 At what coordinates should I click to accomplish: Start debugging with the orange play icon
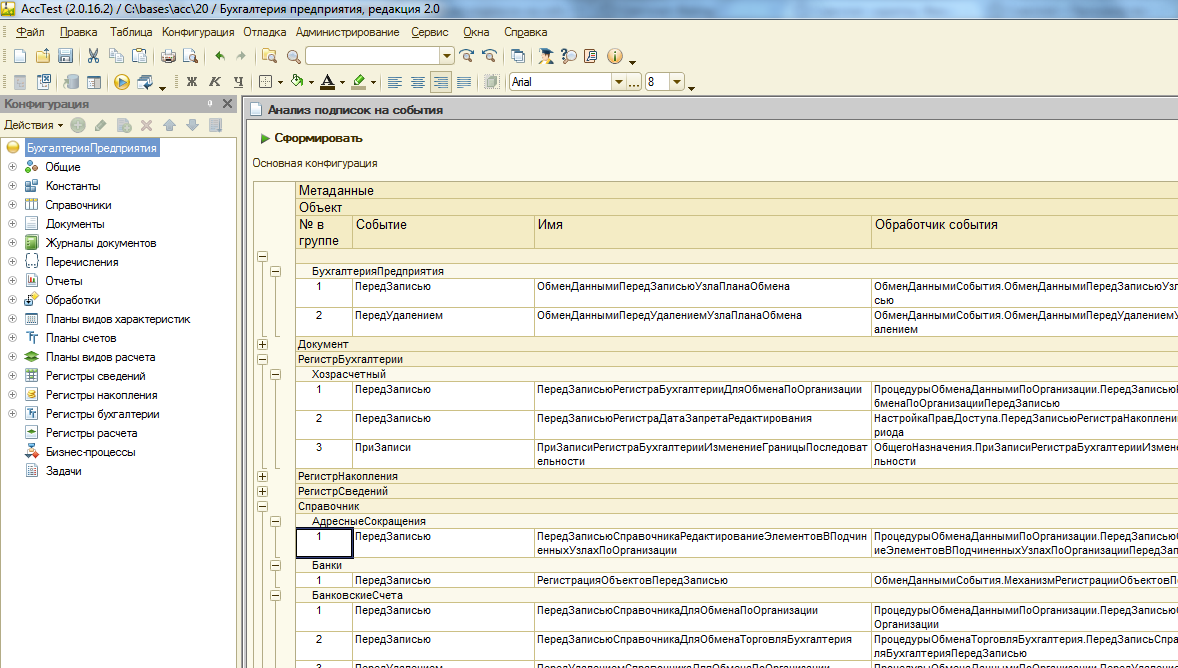pos(121,82)
